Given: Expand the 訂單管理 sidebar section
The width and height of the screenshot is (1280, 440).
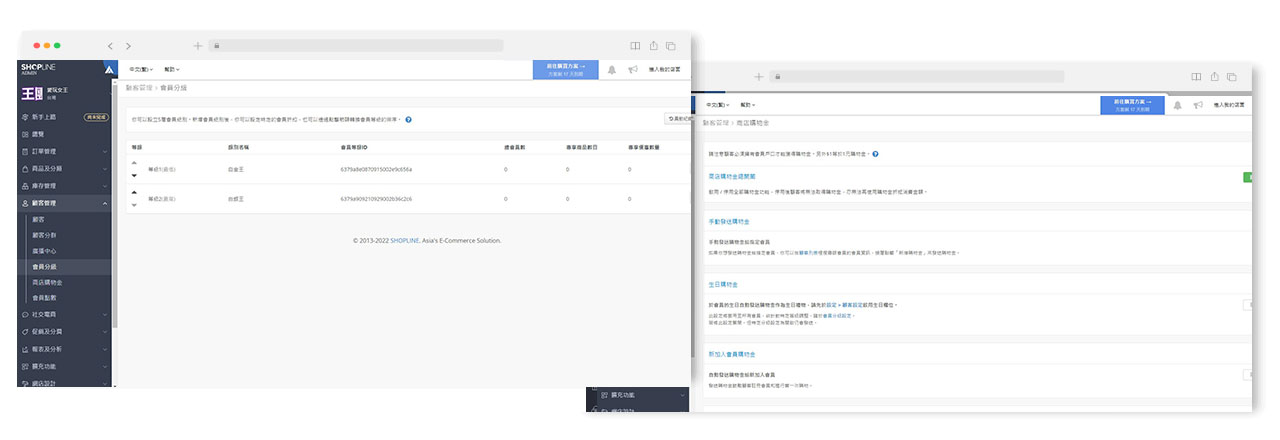Looking at the screenshot, I should pos(60,151).
